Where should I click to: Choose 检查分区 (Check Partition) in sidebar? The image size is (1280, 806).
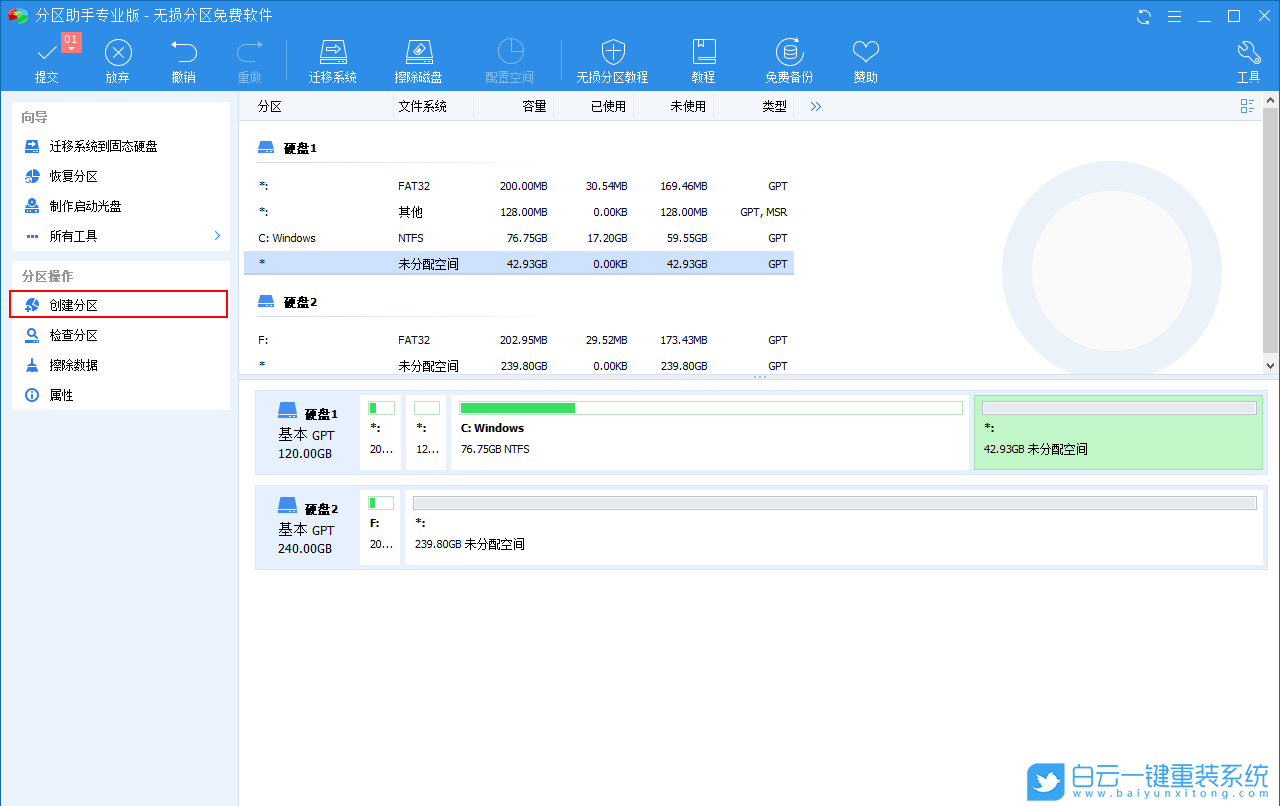point(74,335)
